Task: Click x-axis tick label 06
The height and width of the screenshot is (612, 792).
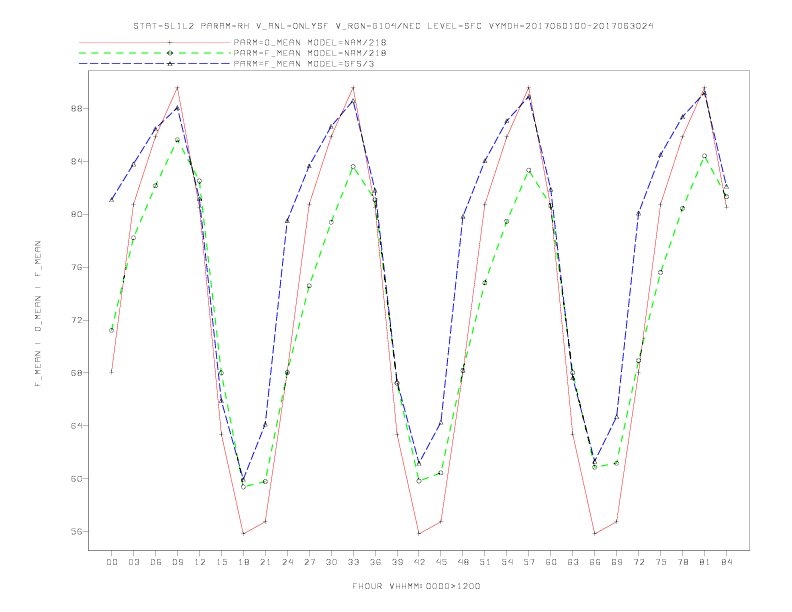Action: coord(156,562)
